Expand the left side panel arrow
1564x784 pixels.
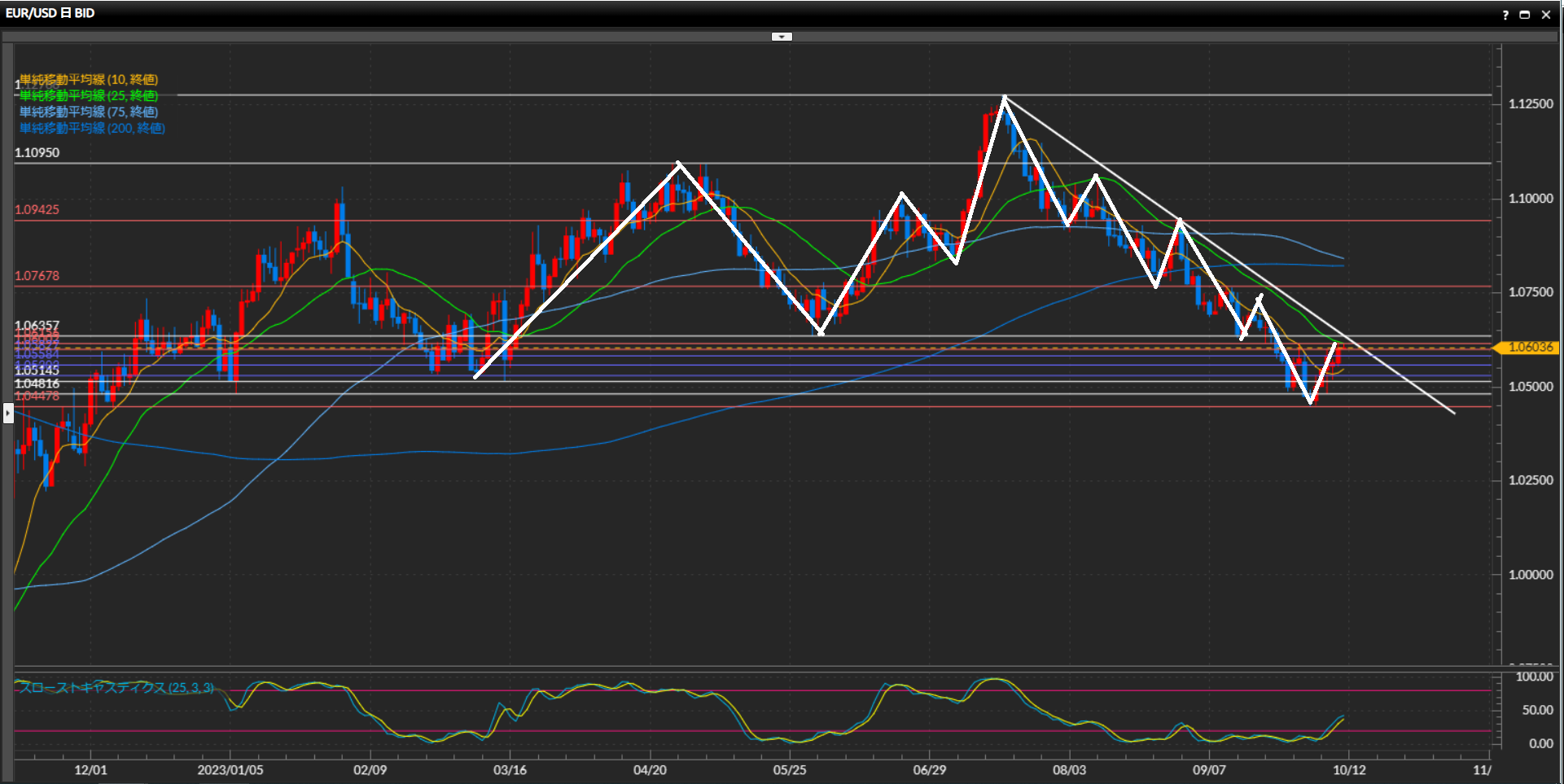tap(8, 414)
